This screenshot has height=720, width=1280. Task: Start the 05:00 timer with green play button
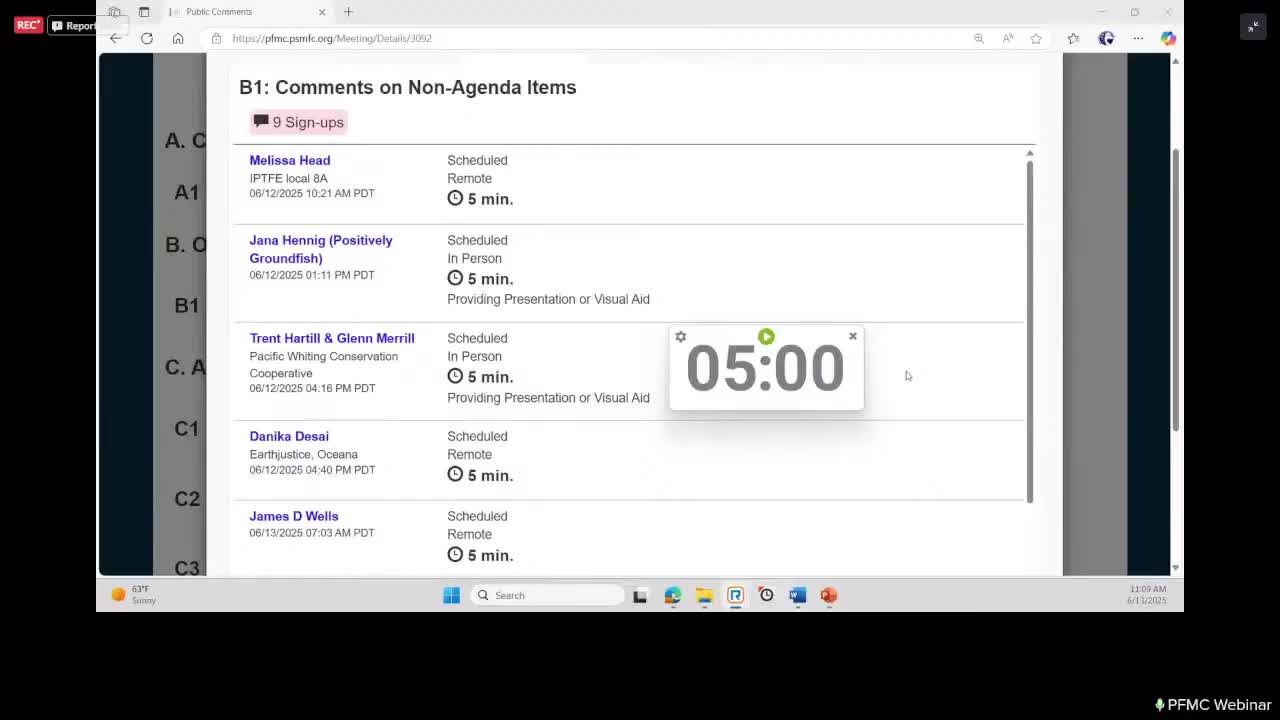coord(766,337)
